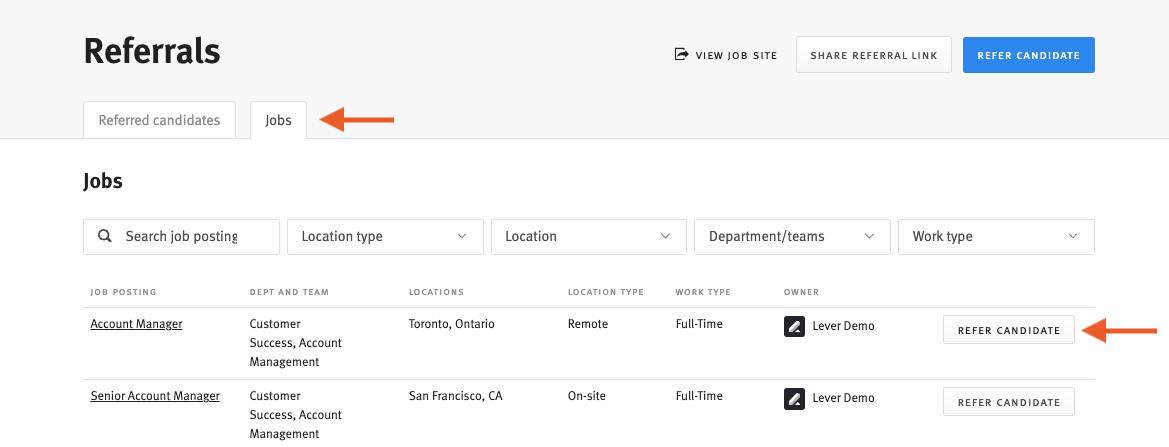Image resolution: width=1169 pixels, height=447 pixels.
Task: Click the search magnifier icon
Action: [105, 236]
